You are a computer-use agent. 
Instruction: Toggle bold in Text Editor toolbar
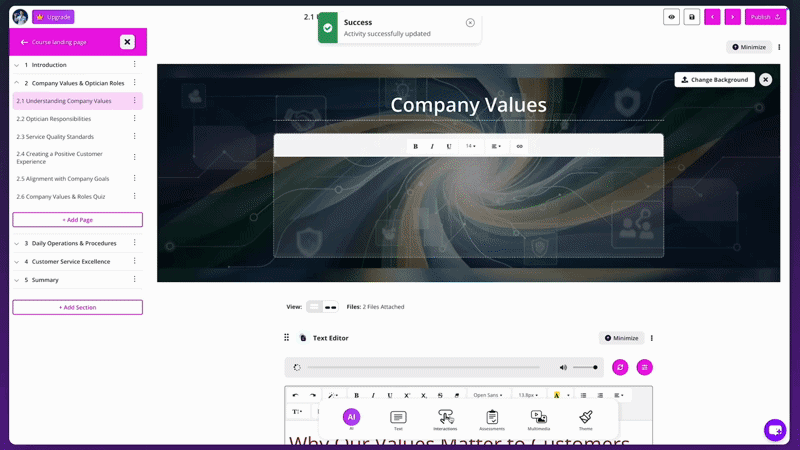(356, 395)
